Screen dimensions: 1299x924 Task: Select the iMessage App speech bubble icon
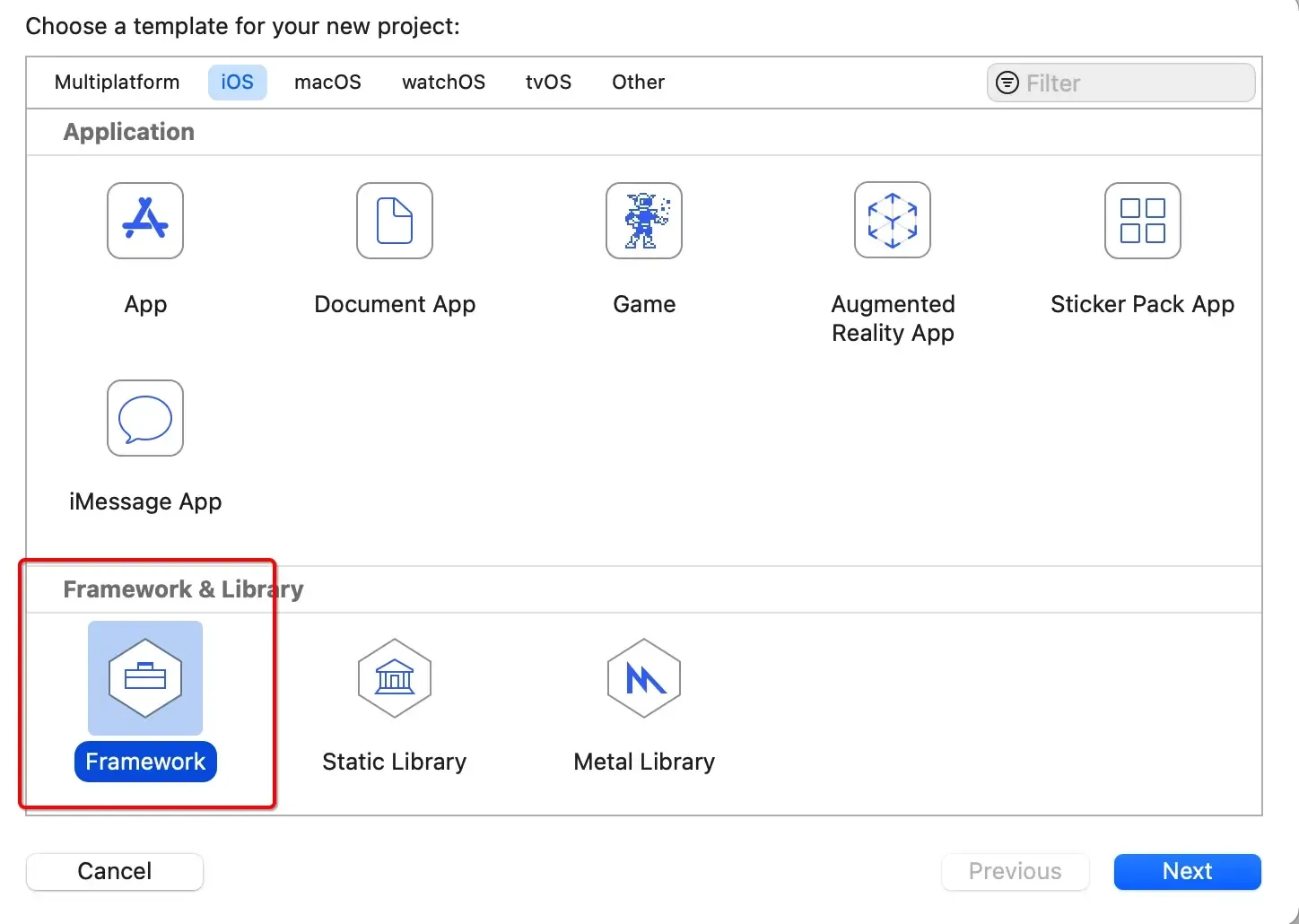145,418
